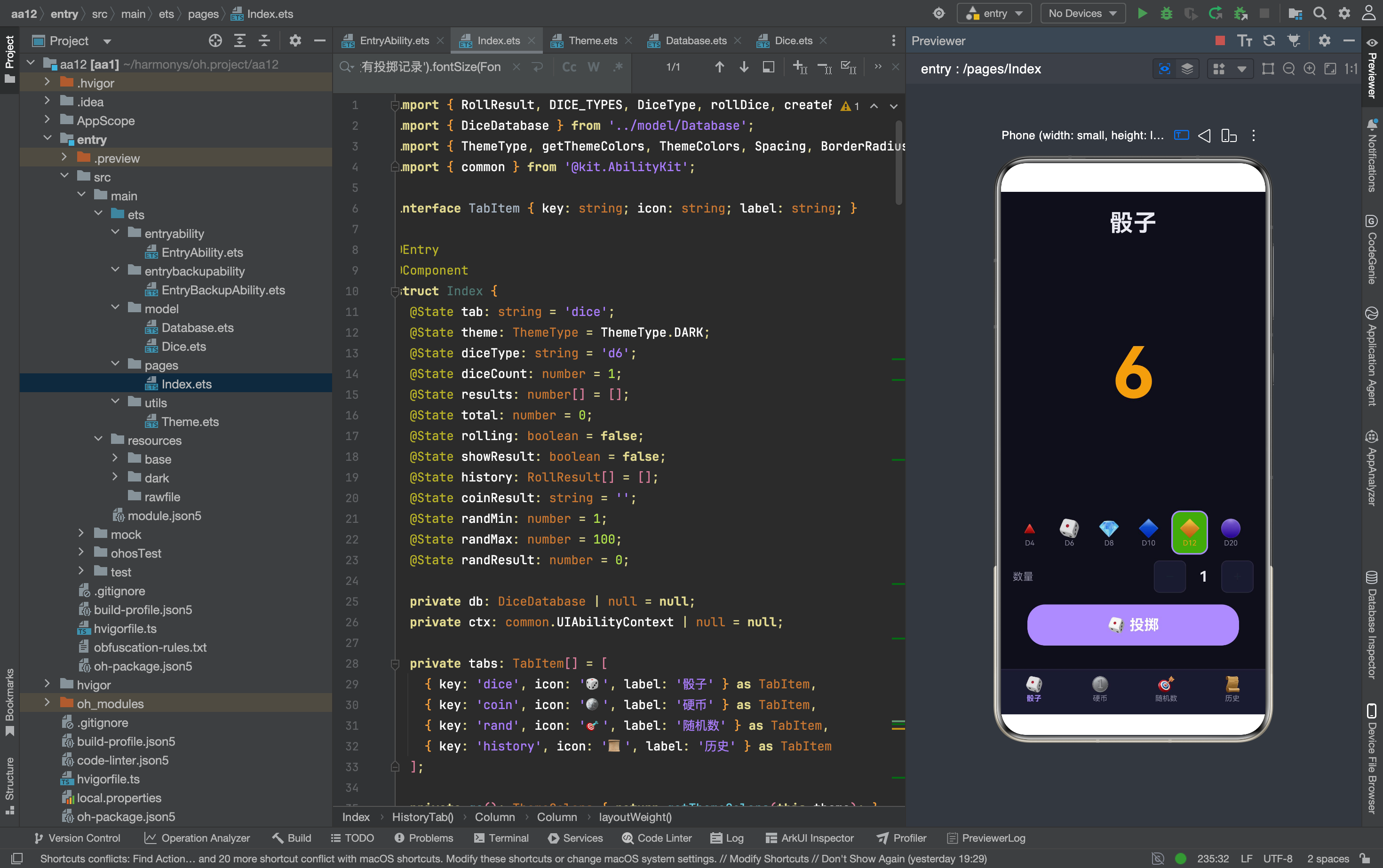Image resolution: width=1383 pixels, height=868 pixels.
Task: Start debugging the entry module
Action: pos(1166,13)
